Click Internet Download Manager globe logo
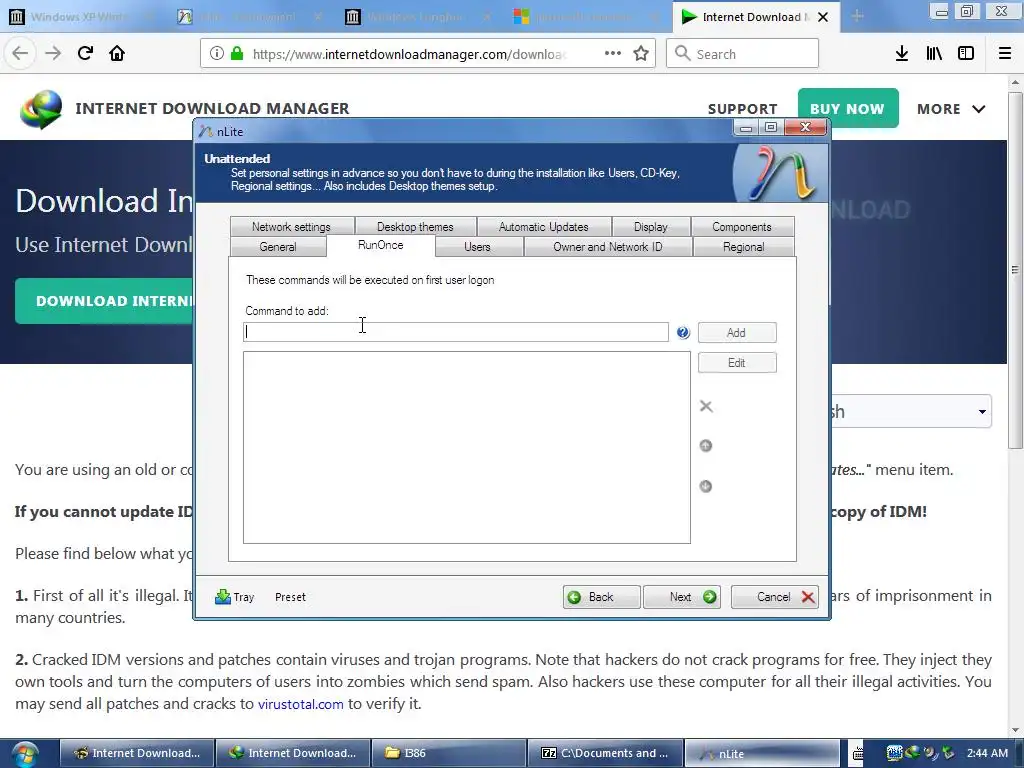Viewport: 1024px width, 768px height. (x=41, y=109)
